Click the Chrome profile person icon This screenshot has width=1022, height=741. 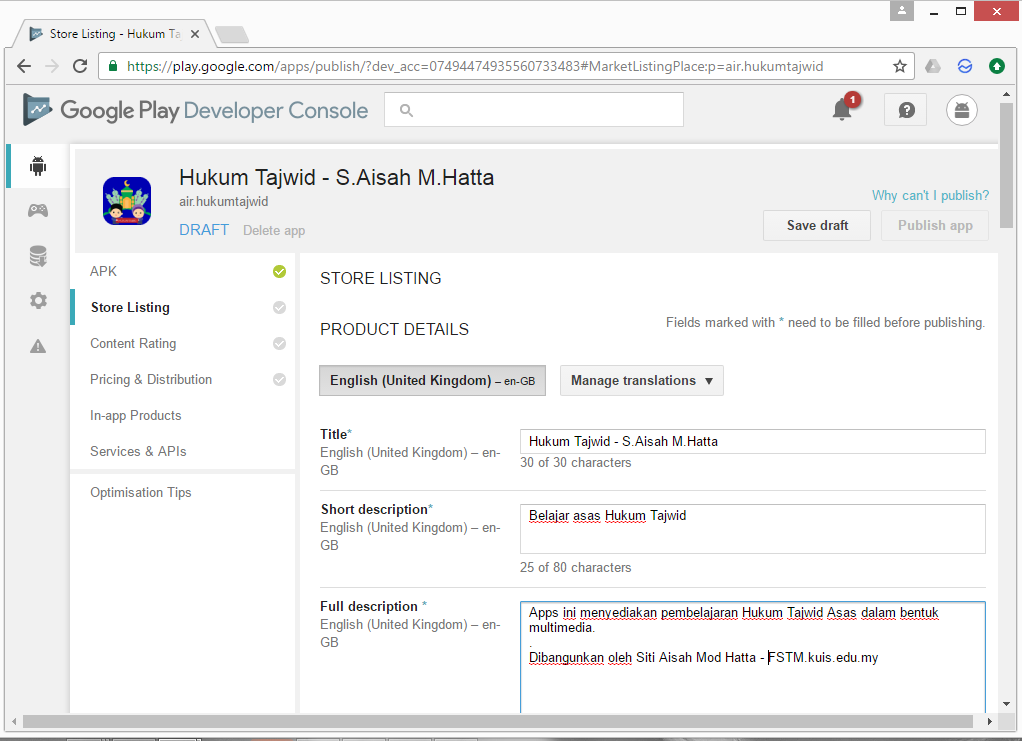click(x=902, y=10)
